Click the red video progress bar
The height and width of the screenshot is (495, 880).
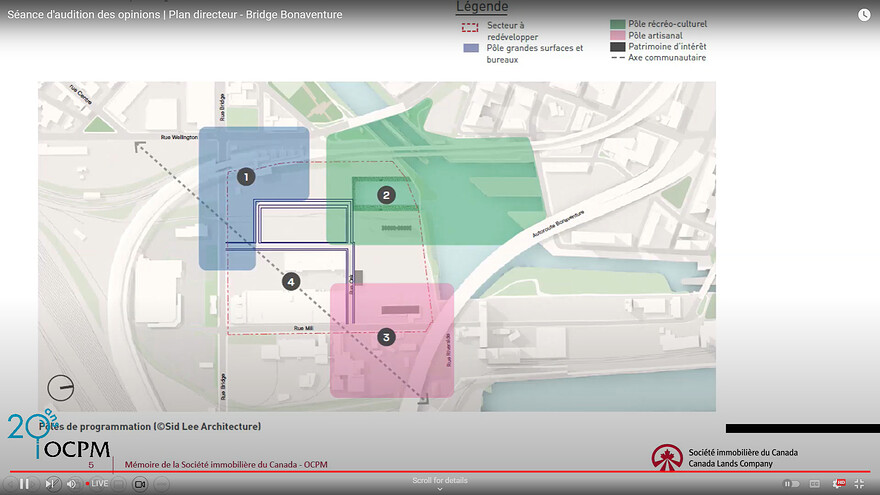[440, 471]
